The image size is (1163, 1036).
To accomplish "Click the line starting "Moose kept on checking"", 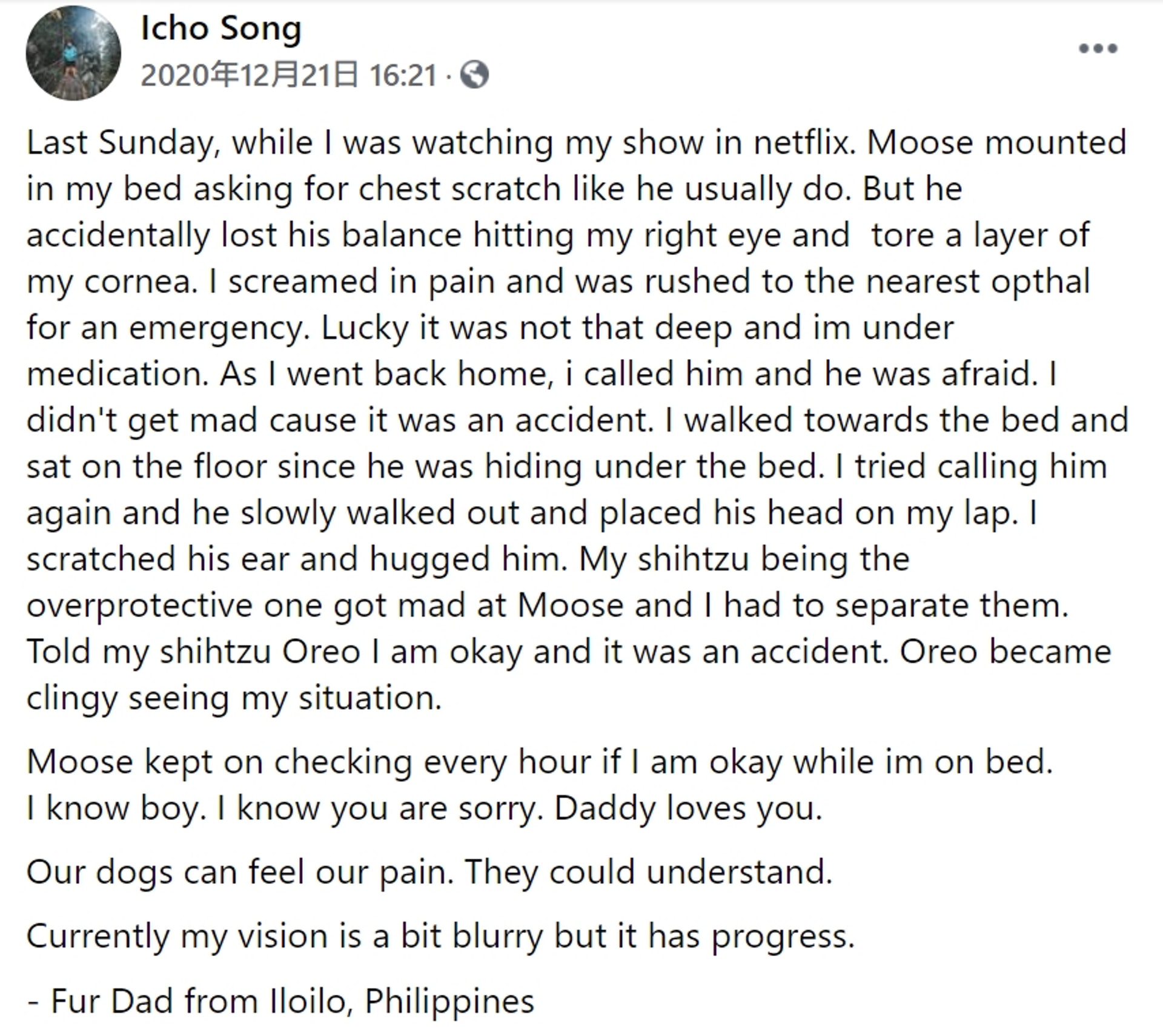I will coord(540,762).
